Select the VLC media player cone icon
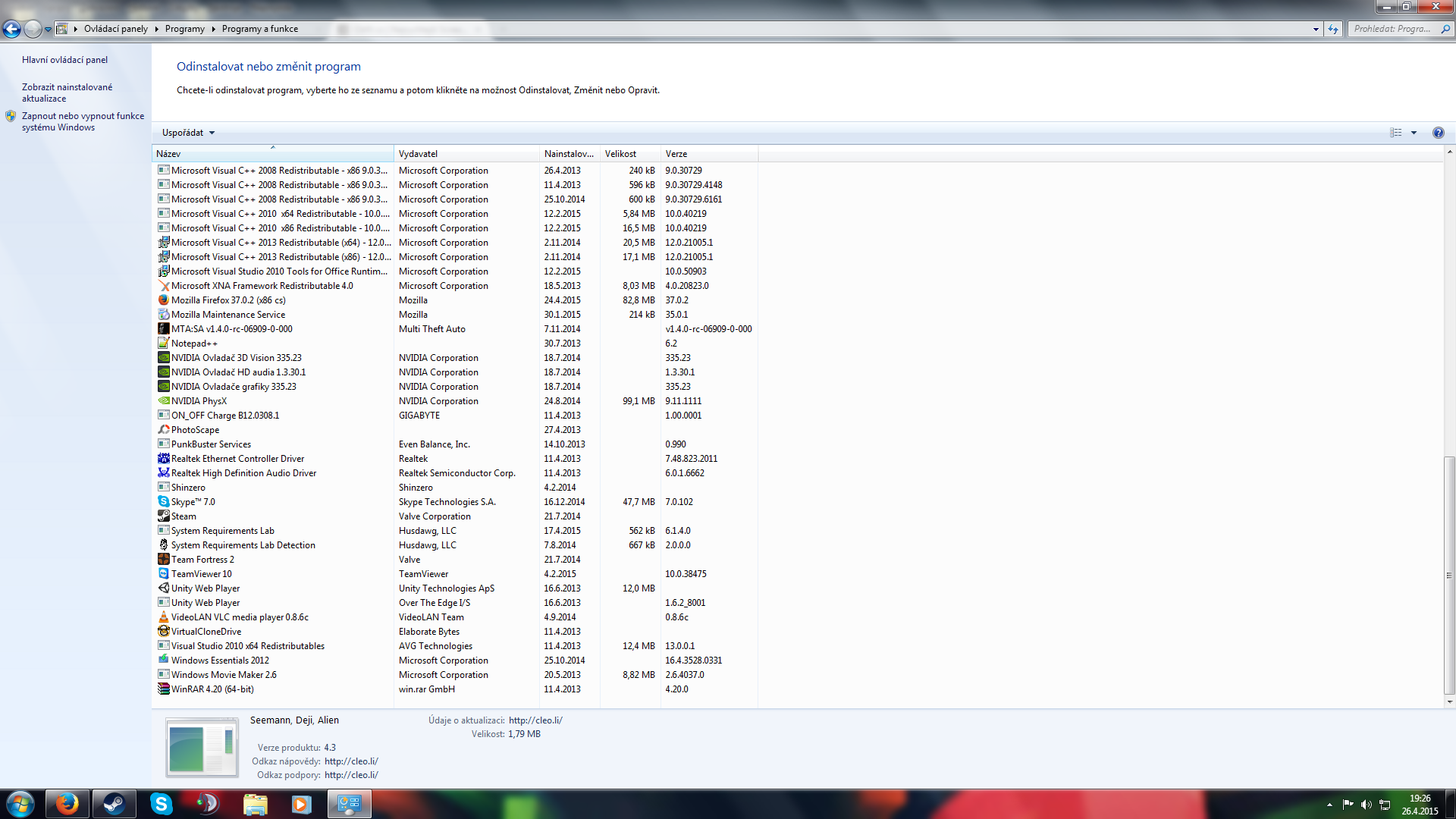This screenshot has width=1456, height=819. pyautogui.click(x=163, y=617)
